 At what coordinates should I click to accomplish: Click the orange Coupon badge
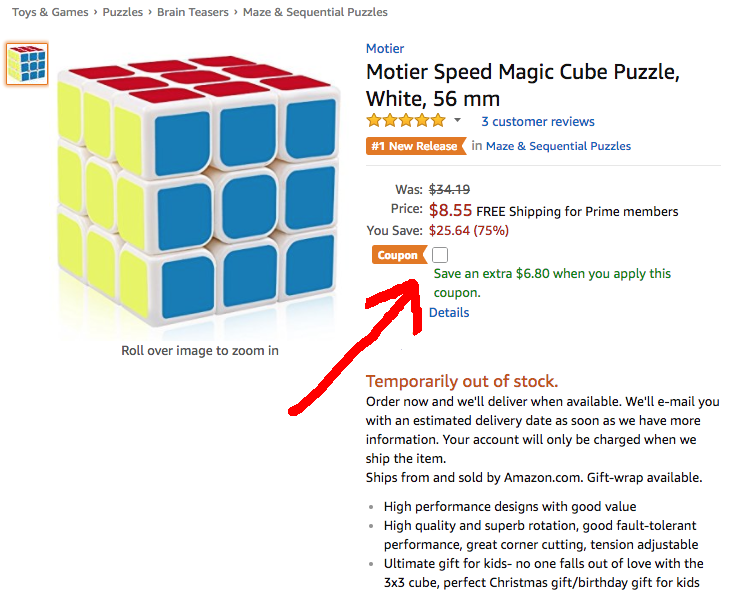pos(399,255)
